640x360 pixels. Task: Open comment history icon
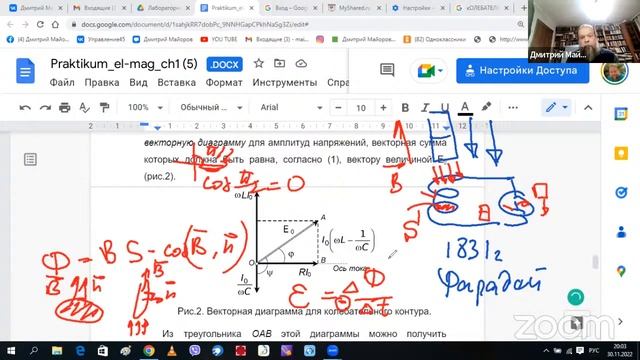point(387,70)
